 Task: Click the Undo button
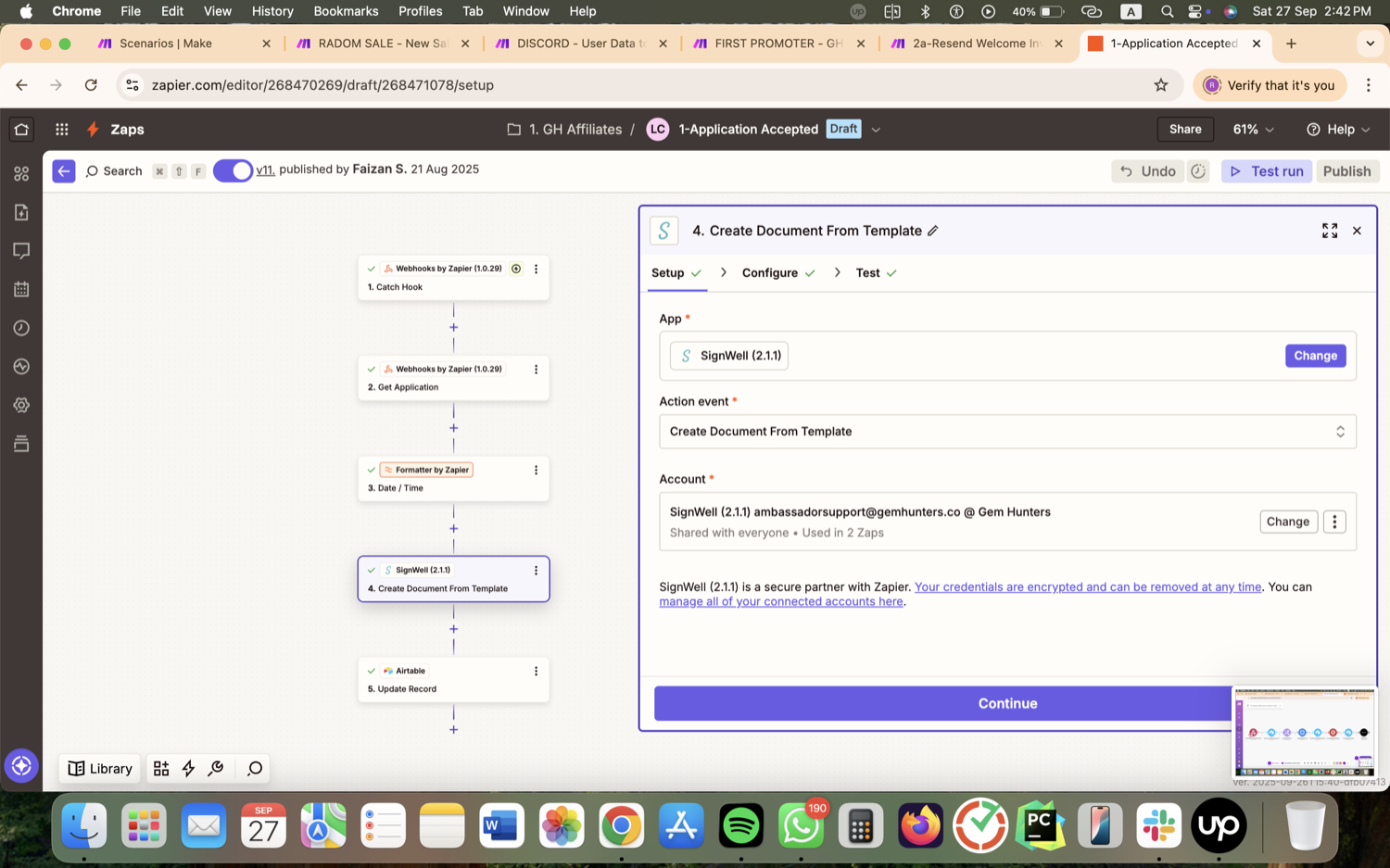coord(1148,171)
